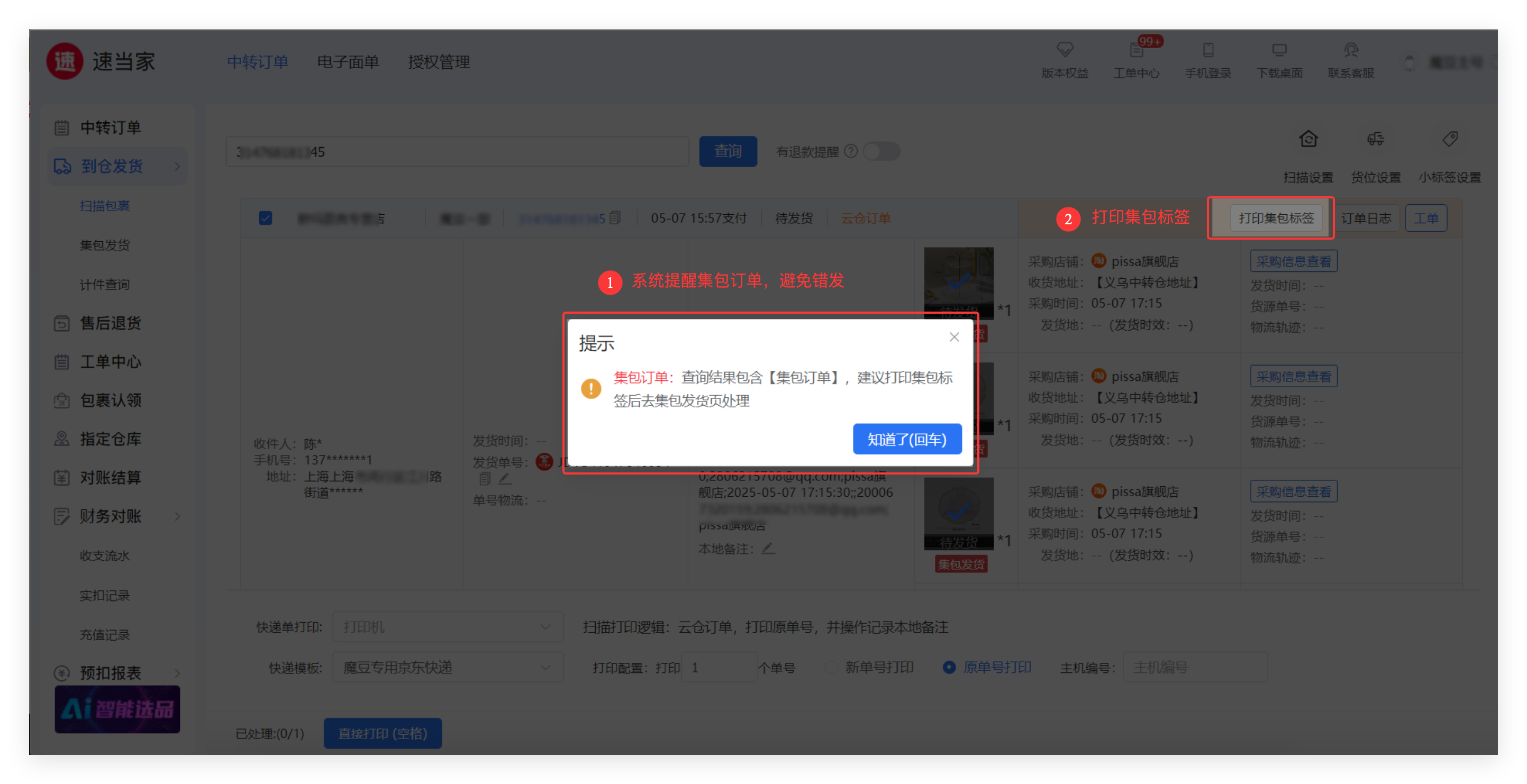Select the 新单号打印 radio button
This screenshot has height=784, width=1527.
tap(831, 667)
